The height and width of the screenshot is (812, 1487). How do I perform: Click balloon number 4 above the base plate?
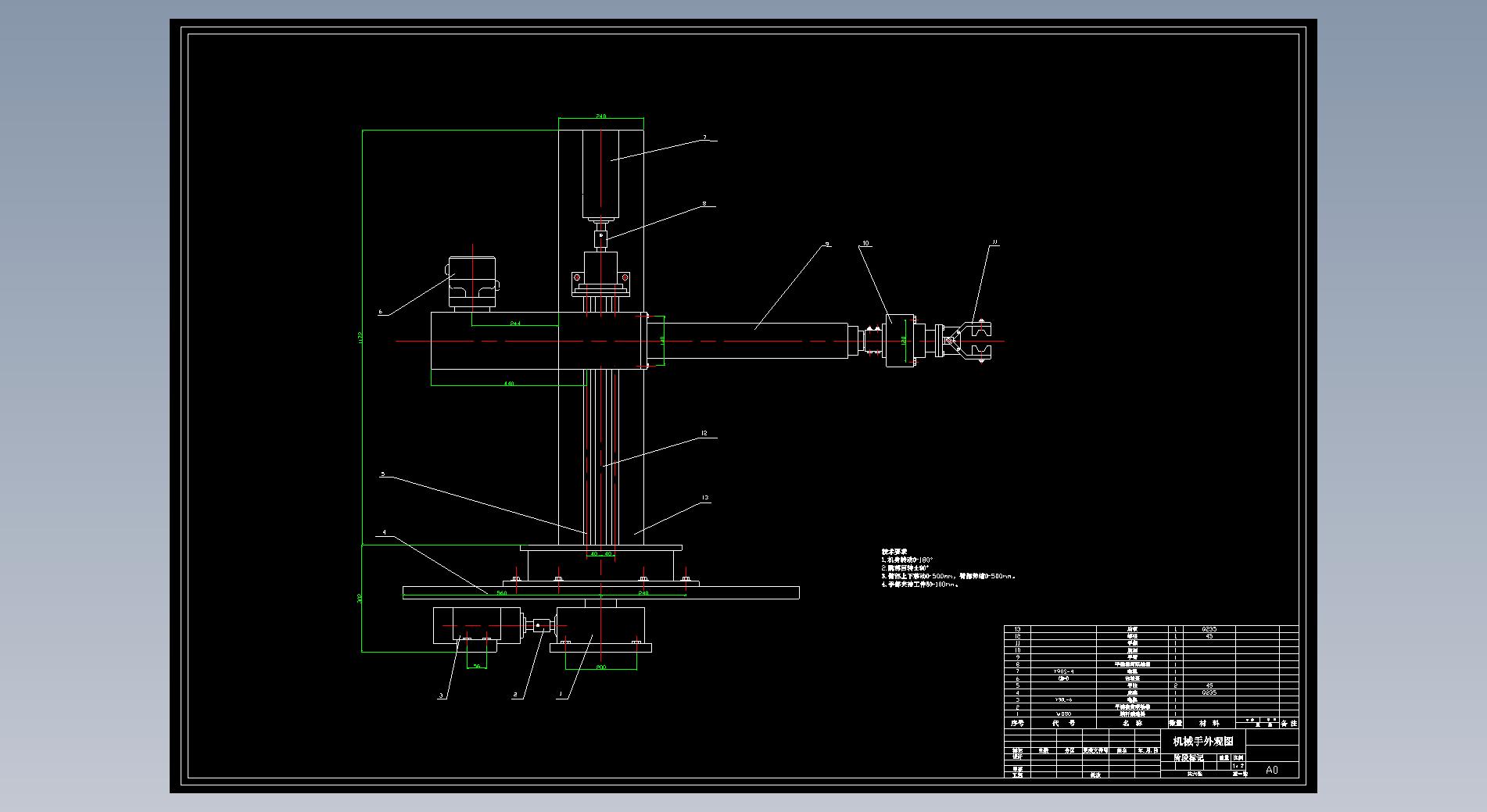384,532
